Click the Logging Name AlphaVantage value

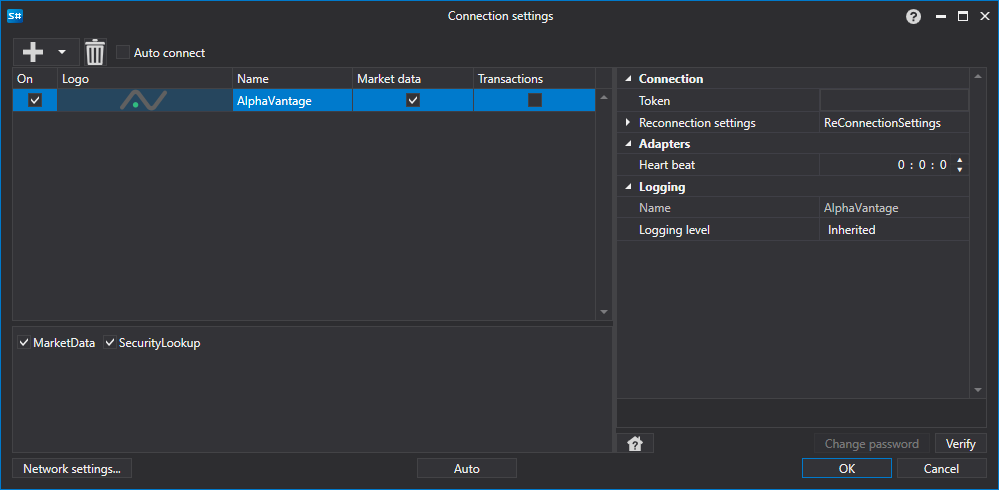click(861, 208)
